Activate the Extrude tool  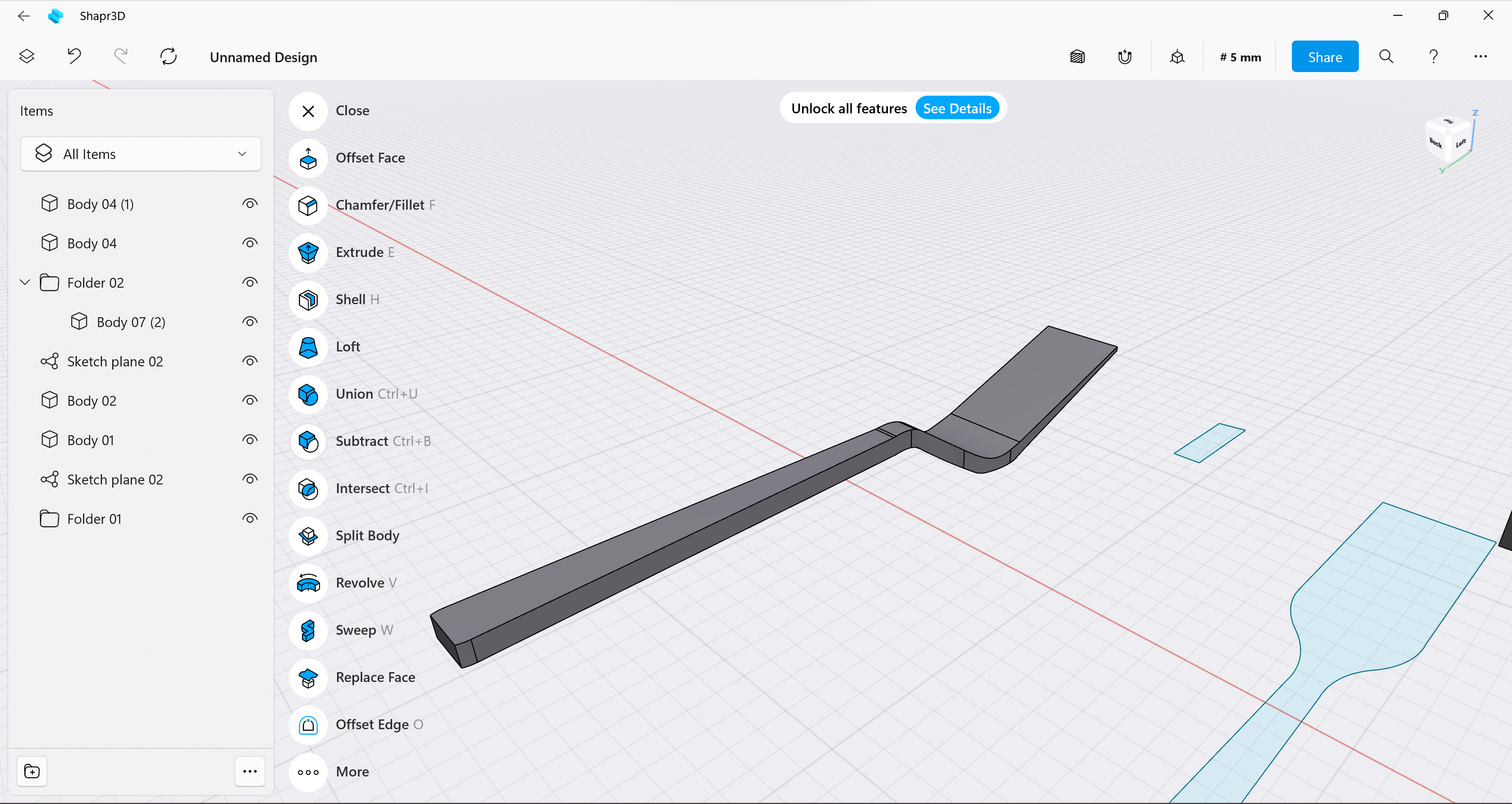point(308,253)
